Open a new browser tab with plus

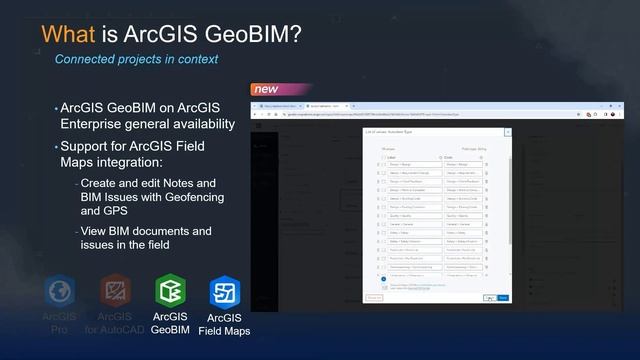(354, 106)
